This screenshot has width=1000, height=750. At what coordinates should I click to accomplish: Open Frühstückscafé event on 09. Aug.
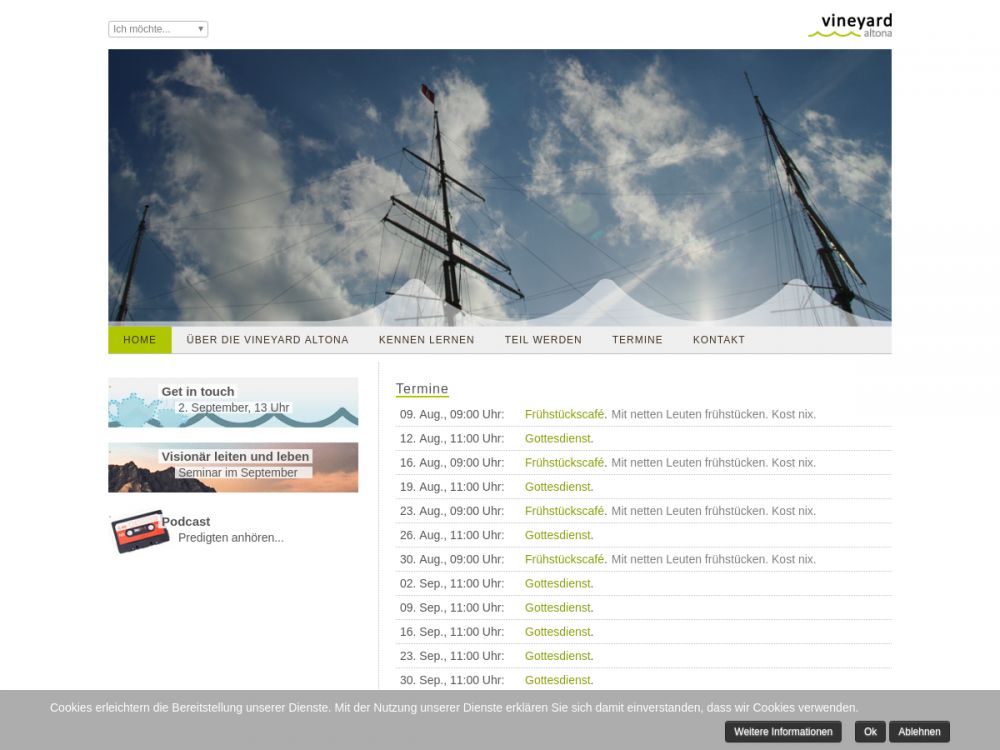pyautogui.click(x=564, y=414)
